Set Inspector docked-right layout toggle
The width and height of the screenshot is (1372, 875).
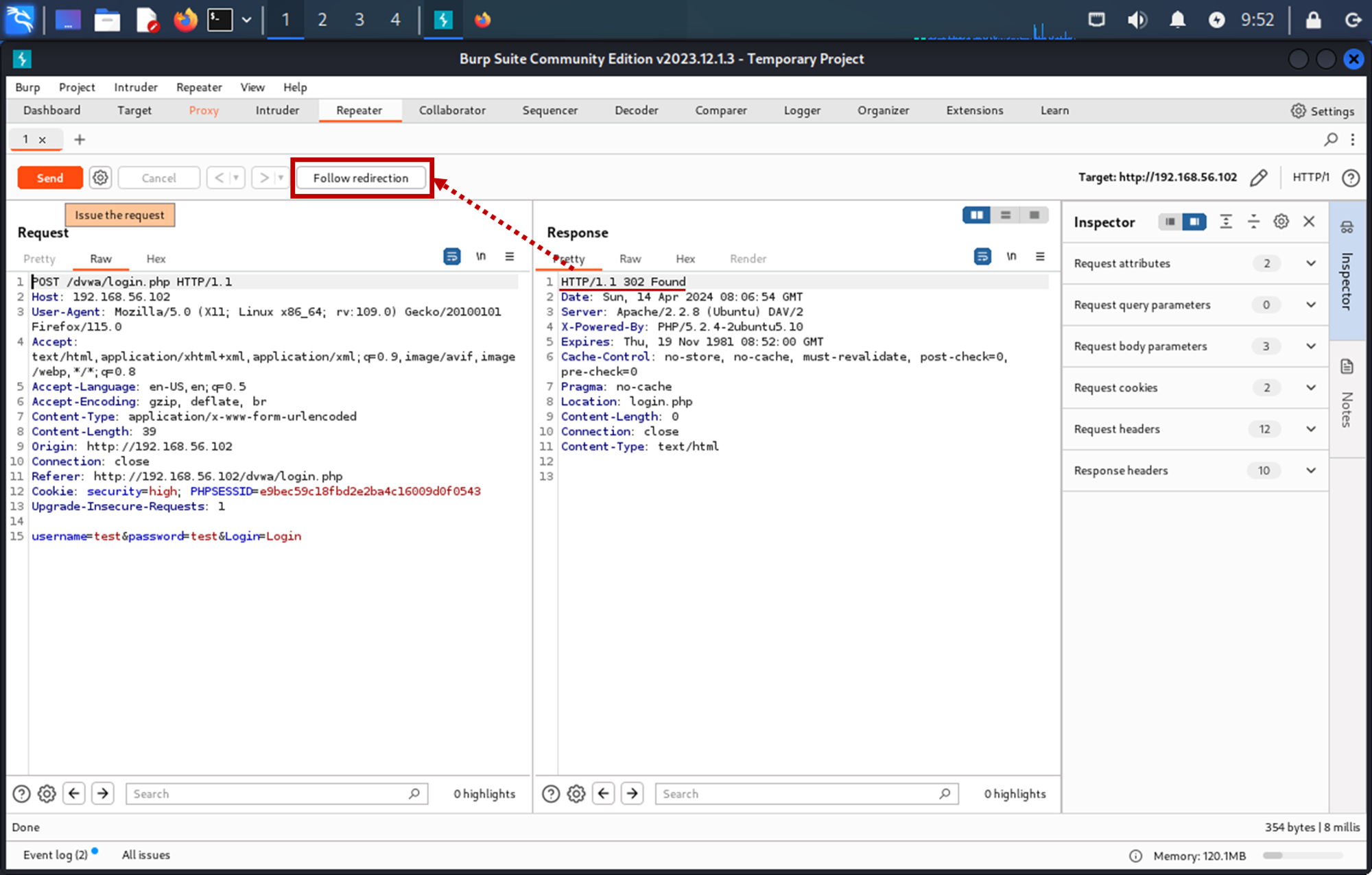click(1194, 221)
